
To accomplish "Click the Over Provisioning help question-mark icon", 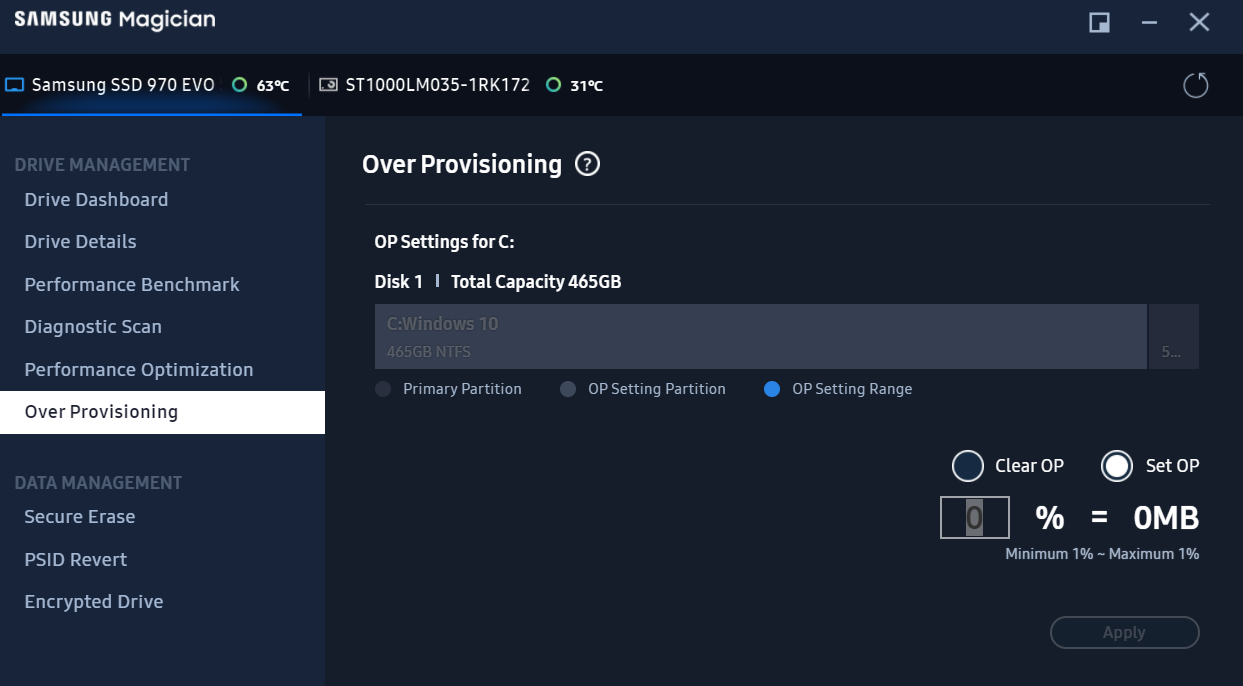I will click(x=588, y=164).
